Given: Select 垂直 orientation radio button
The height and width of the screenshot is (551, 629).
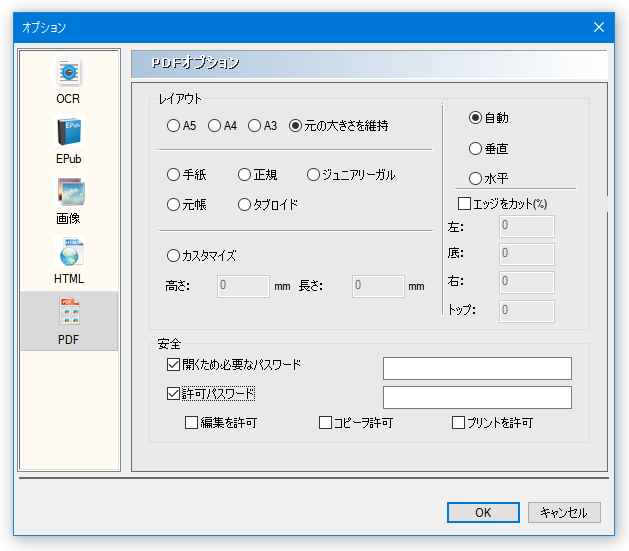Looking at the screenshot, I should [x=475, y=148].
